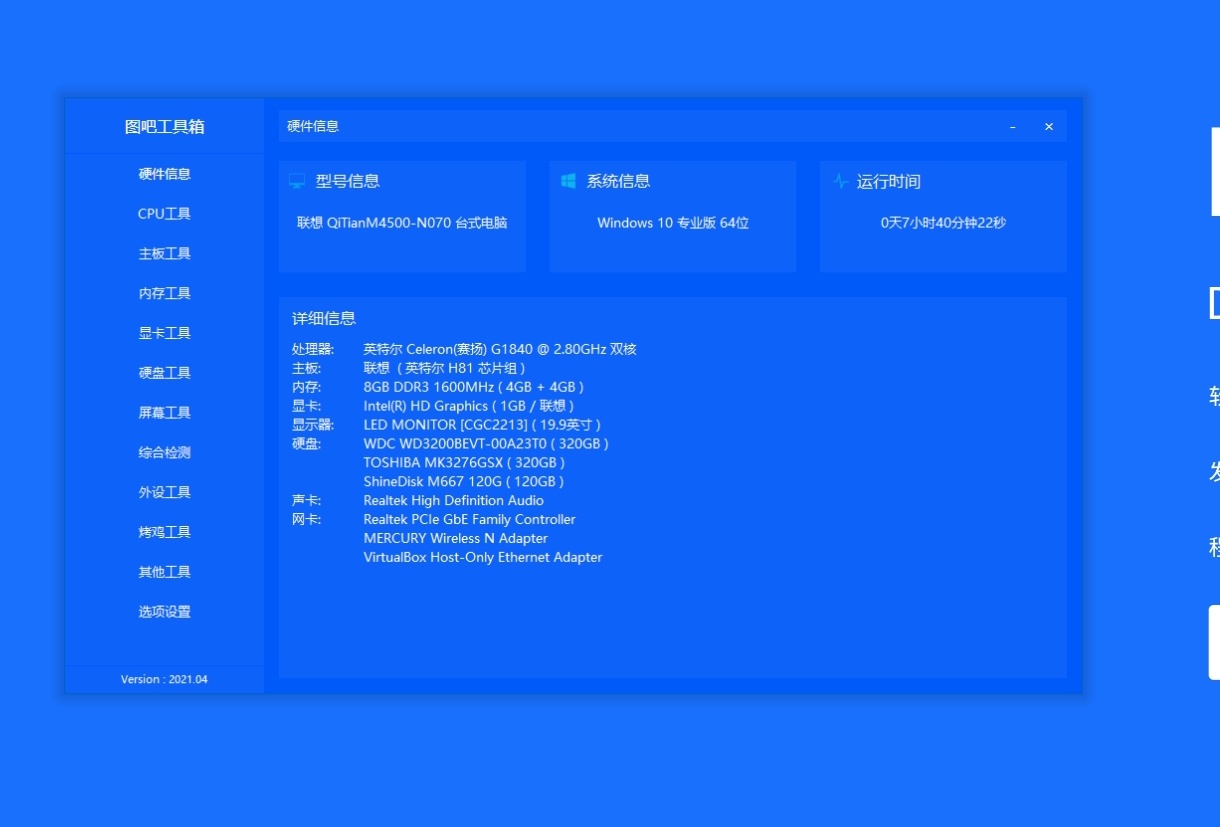Minimize the 硬件信息 window
The width and height of the screenshot is (1220, 827).
tap(1013, 127)
